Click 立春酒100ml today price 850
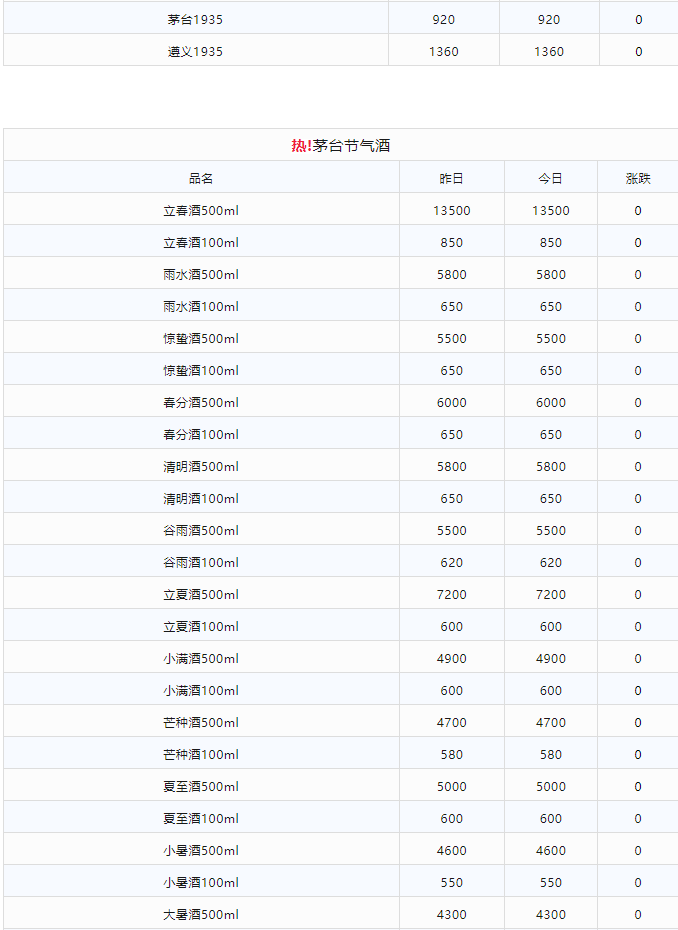The image size is (678, 930). tap(550, 243)
